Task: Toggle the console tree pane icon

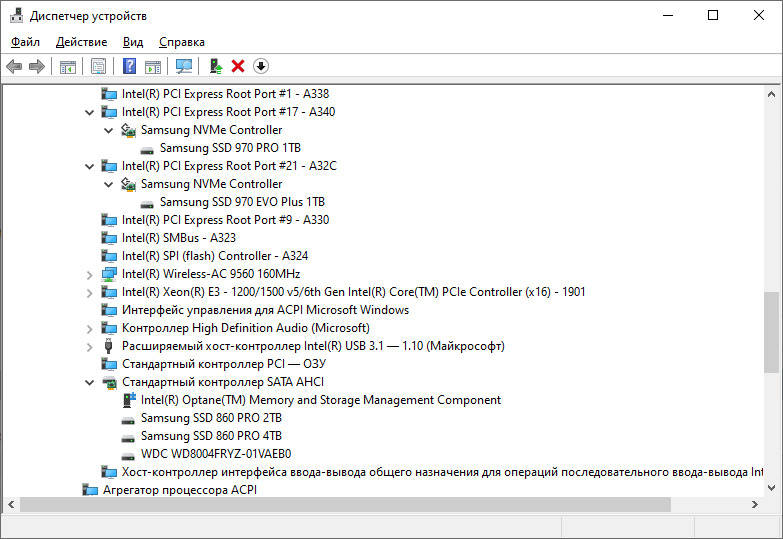Action: (x=68, y=66)
